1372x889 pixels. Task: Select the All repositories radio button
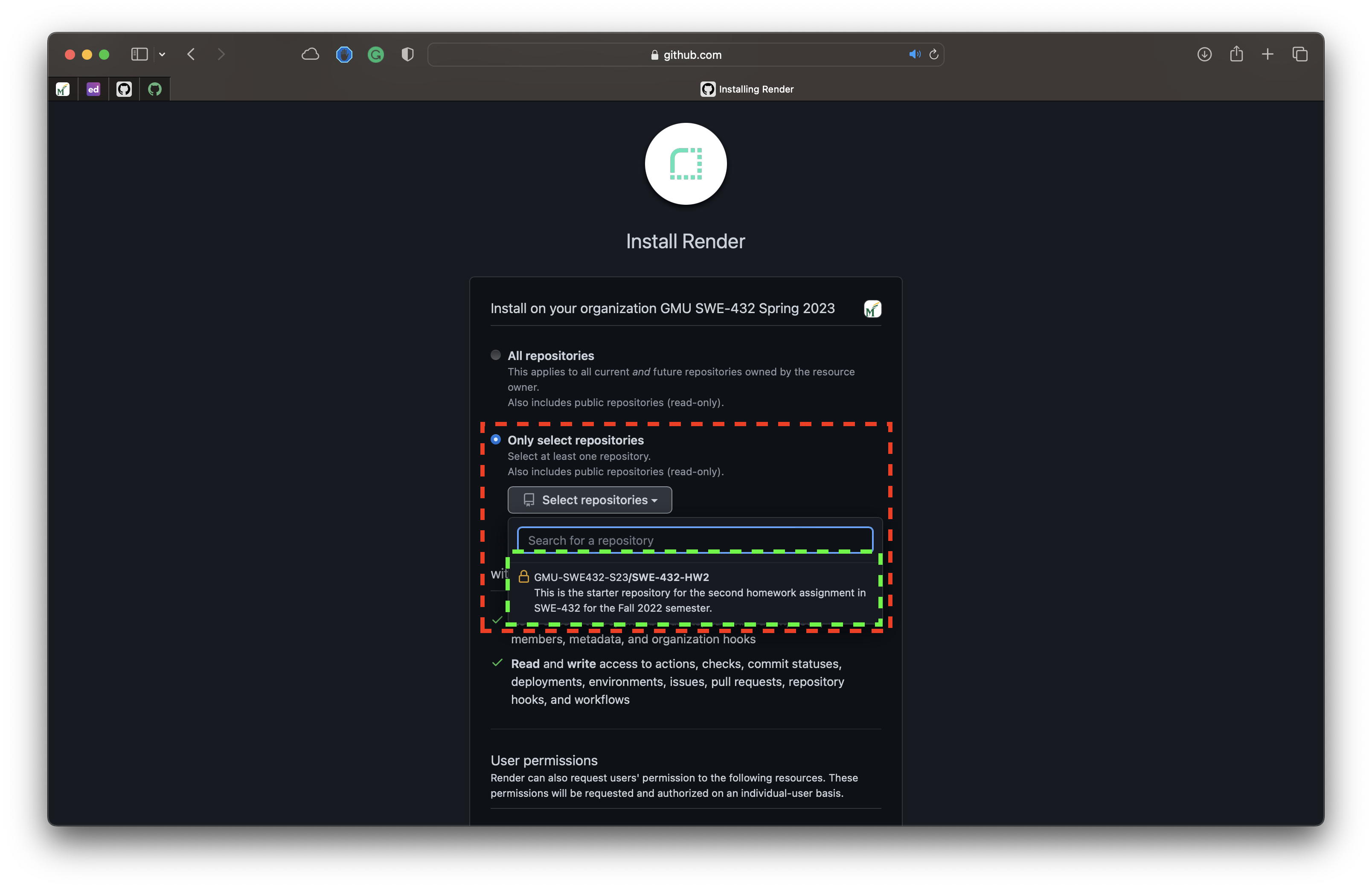tap(496, 355)
